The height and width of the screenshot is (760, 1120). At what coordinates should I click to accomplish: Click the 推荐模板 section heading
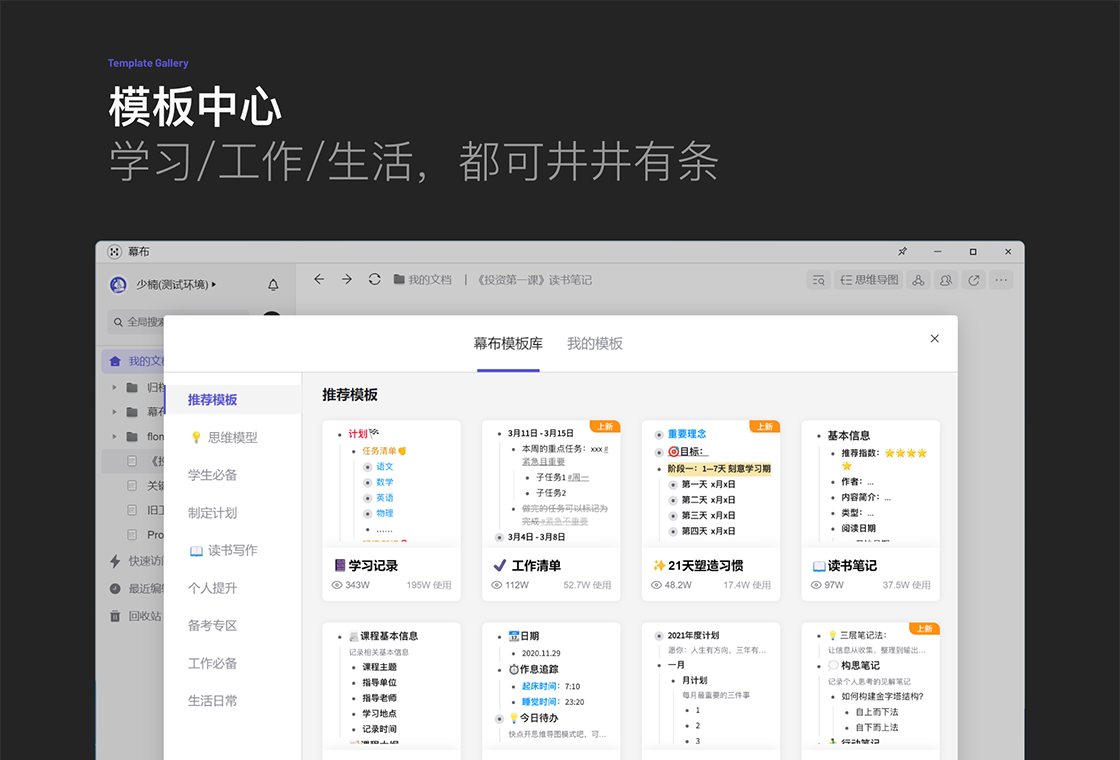click(x=350, y=395)
